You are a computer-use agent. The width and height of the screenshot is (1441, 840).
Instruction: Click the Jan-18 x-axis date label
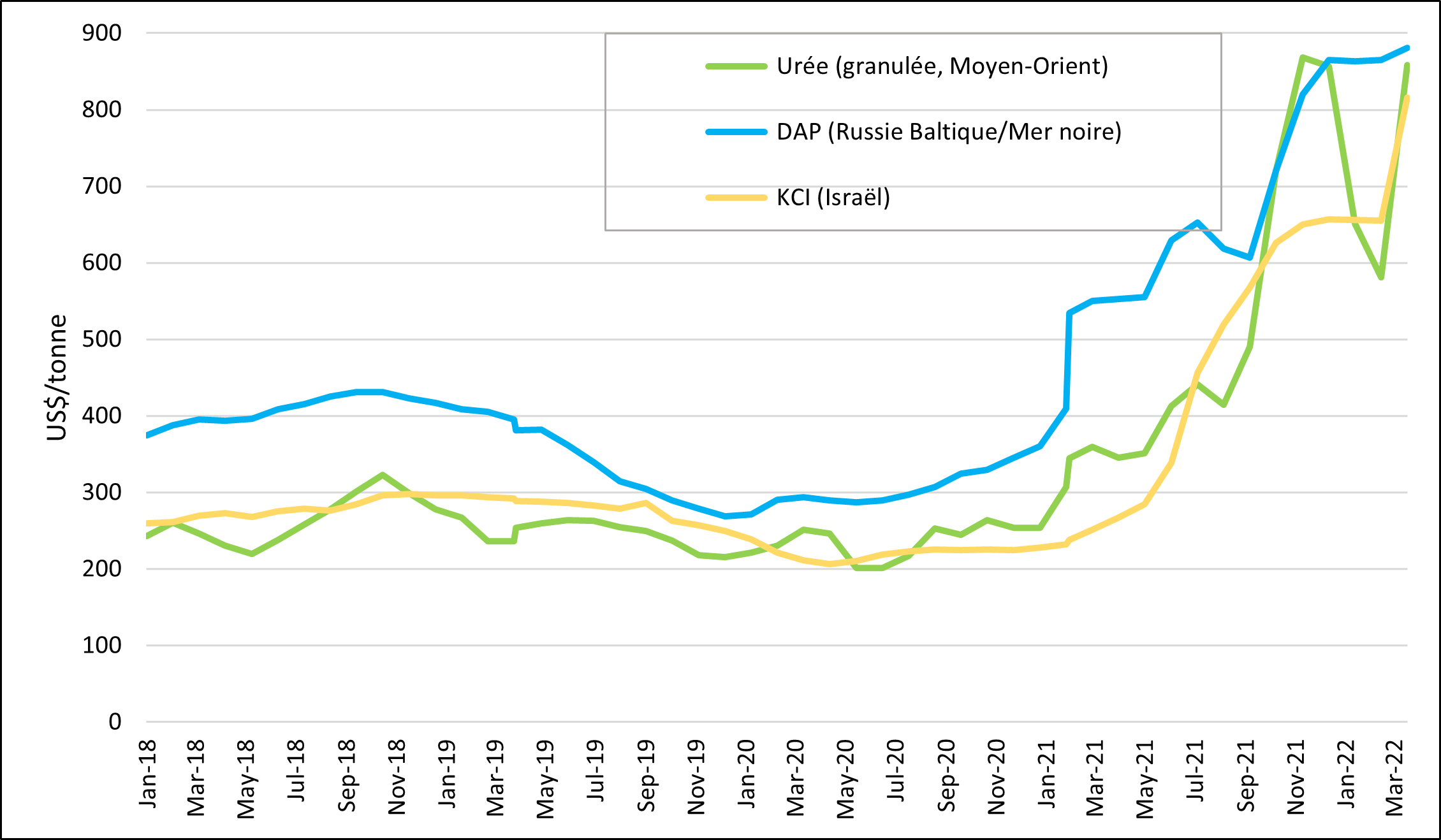point(148,774)
